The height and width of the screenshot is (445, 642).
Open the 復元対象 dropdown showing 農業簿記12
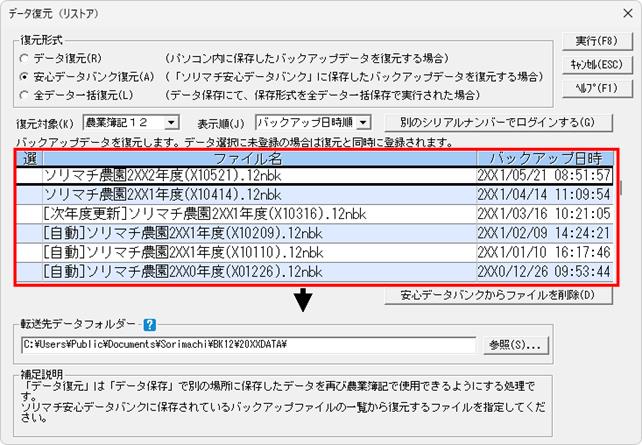point(131,122)
